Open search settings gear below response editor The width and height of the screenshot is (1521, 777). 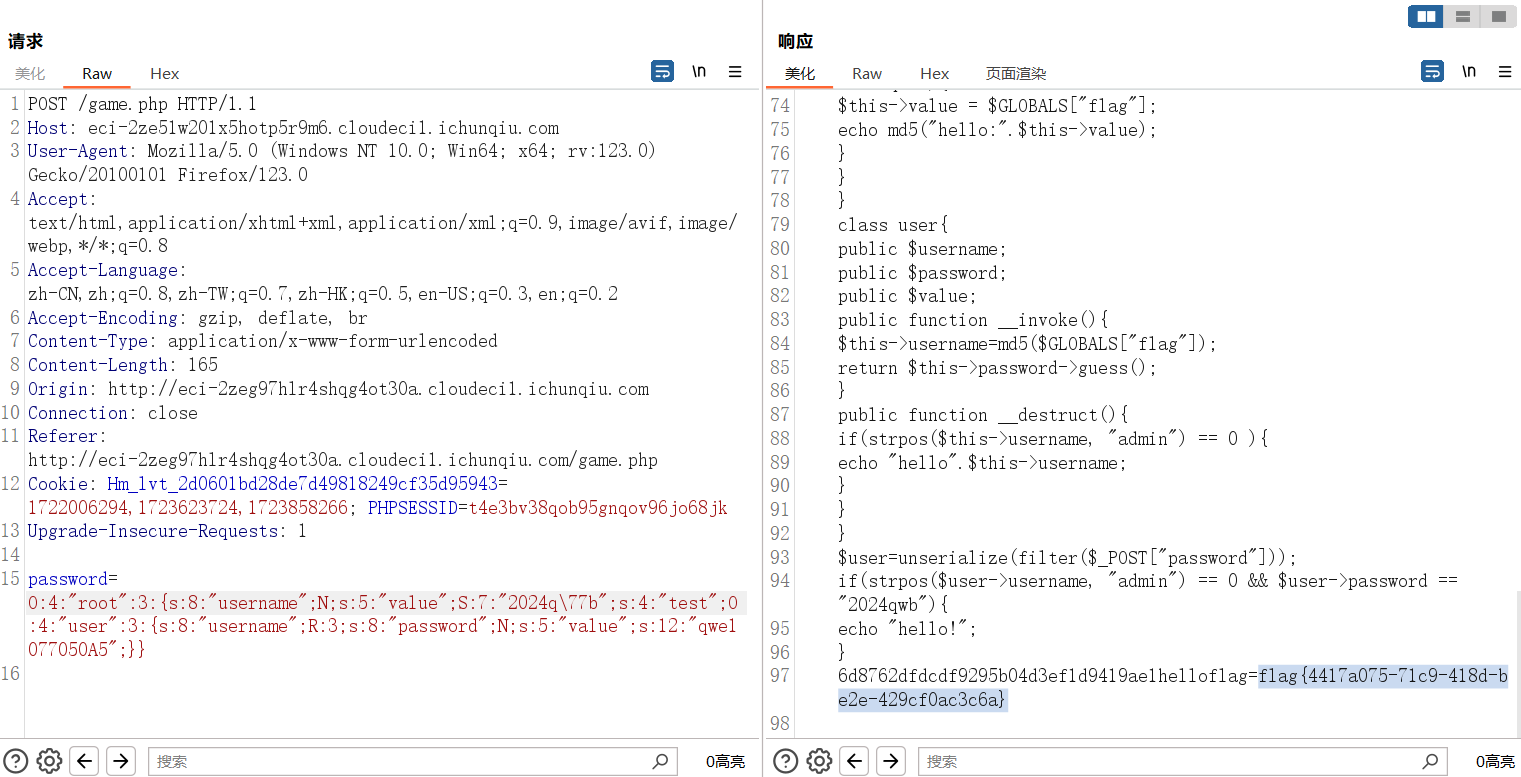[819, 761]
